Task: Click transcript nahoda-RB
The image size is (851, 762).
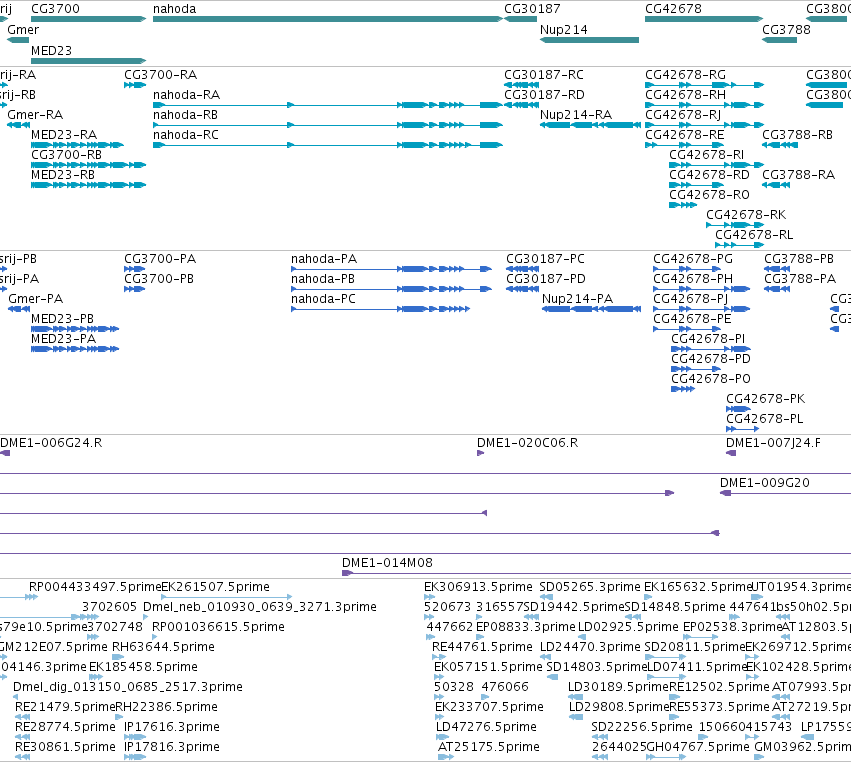Action: 328,125
